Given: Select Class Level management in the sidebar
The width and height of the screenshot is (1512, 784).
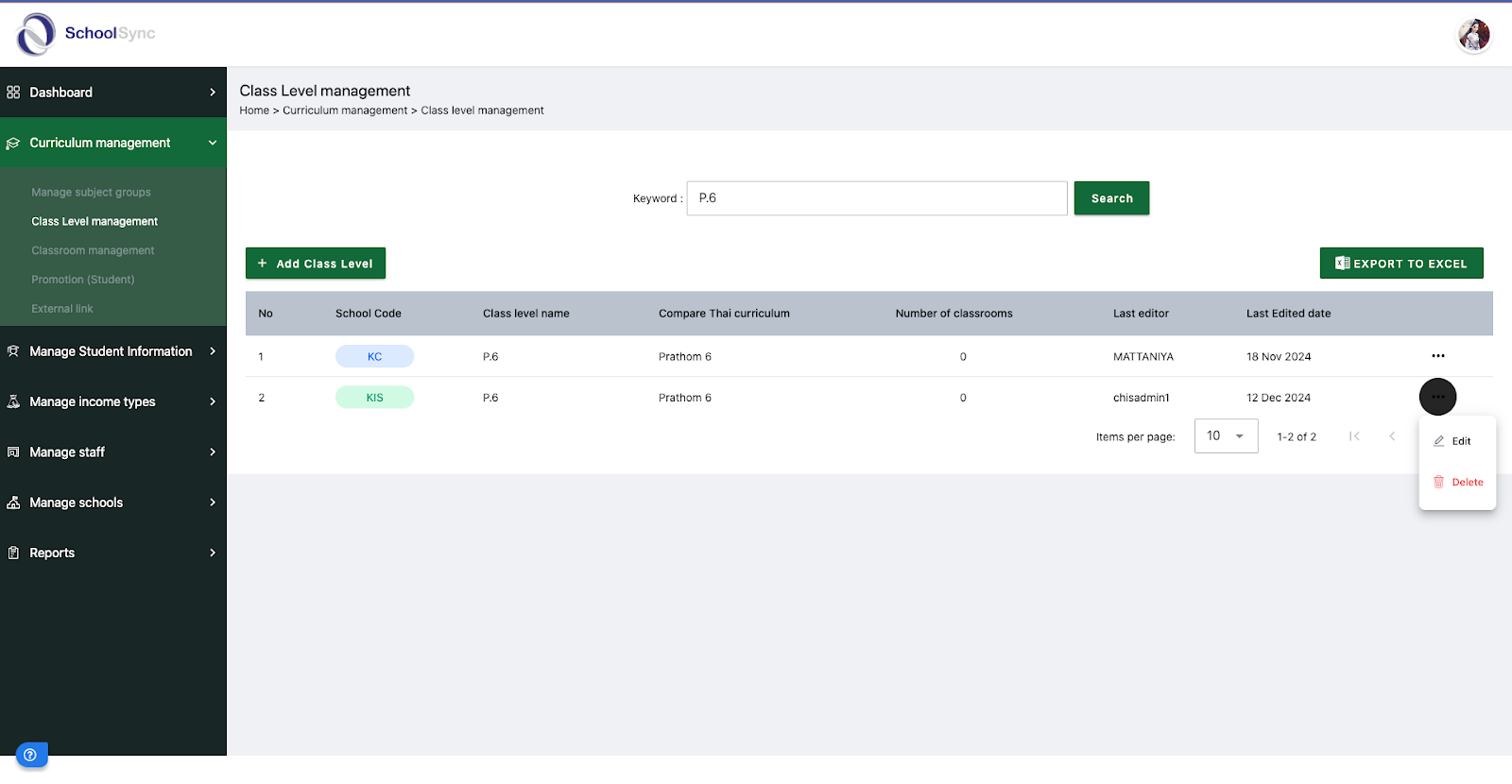Looking at the screenshot, I should pos(94,222).
